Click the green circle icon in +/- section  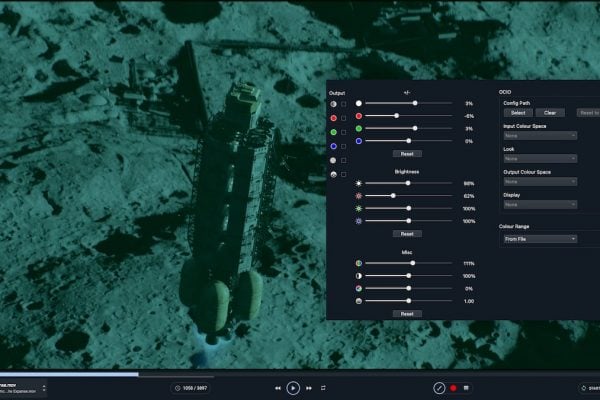pyautogui.click(x=359, y=129)
